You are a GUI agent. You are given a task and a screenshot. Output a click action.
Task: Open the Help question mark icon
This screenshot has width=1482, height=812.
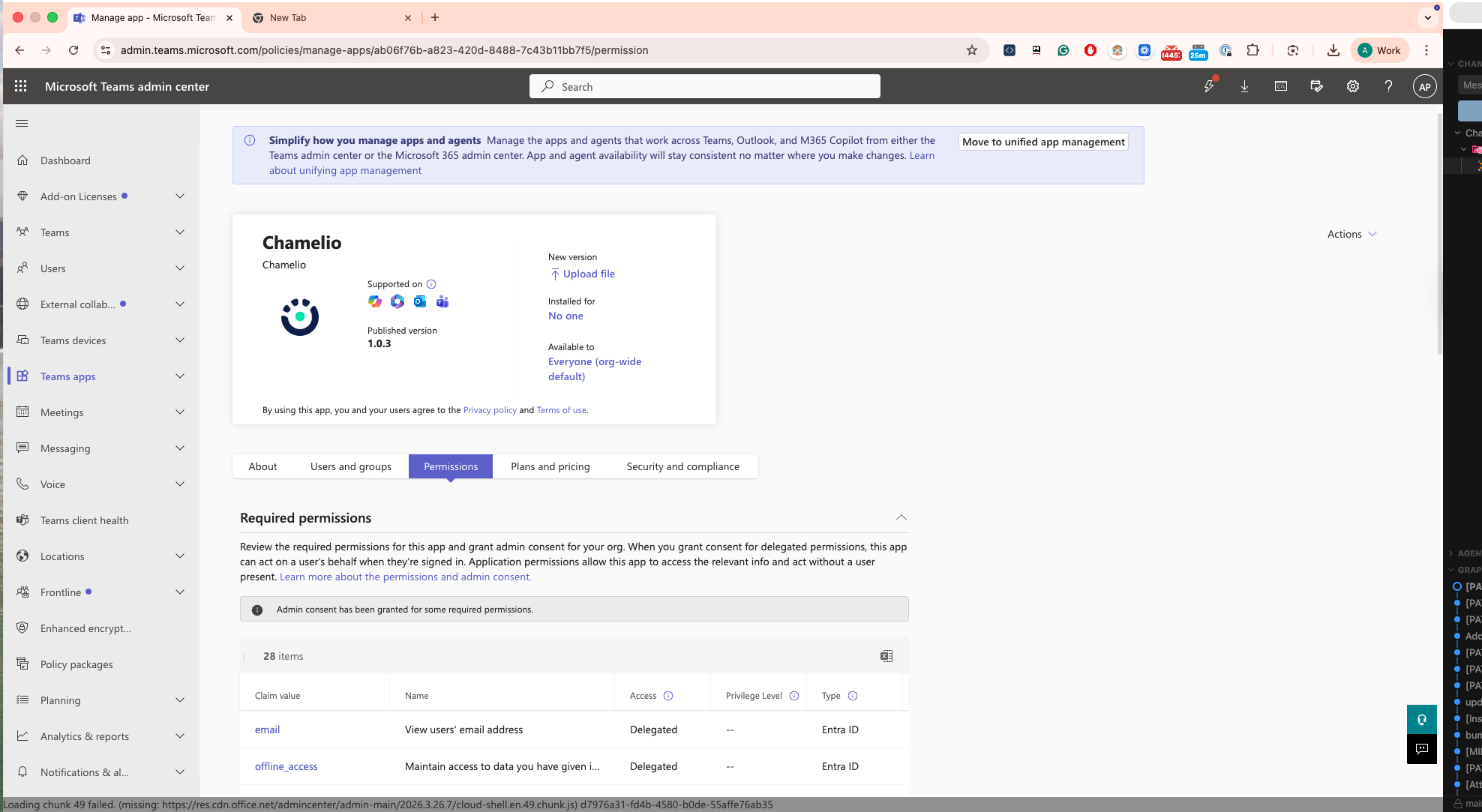pos(1388,86)
